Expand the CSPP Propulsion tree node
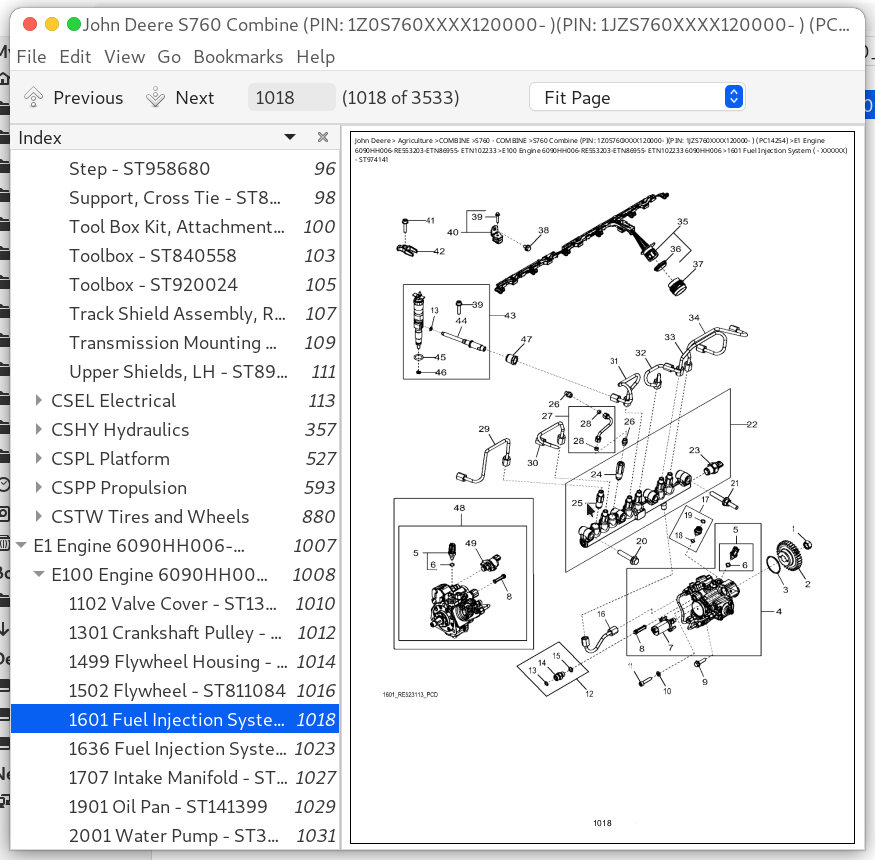The height and width of the screenshot is (860, 875). [x=39, y=487]
